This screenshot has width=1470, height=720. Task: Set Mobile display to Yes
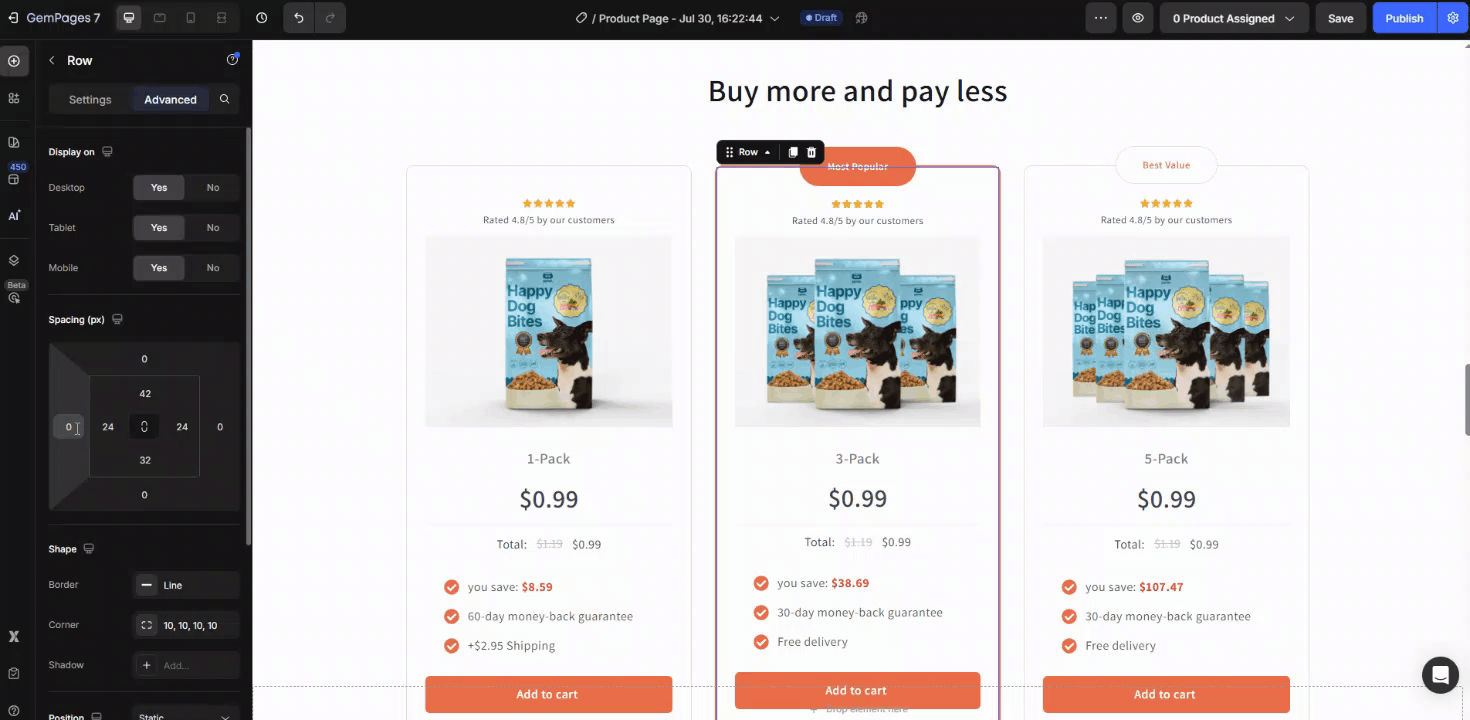(x=159, y=267)
